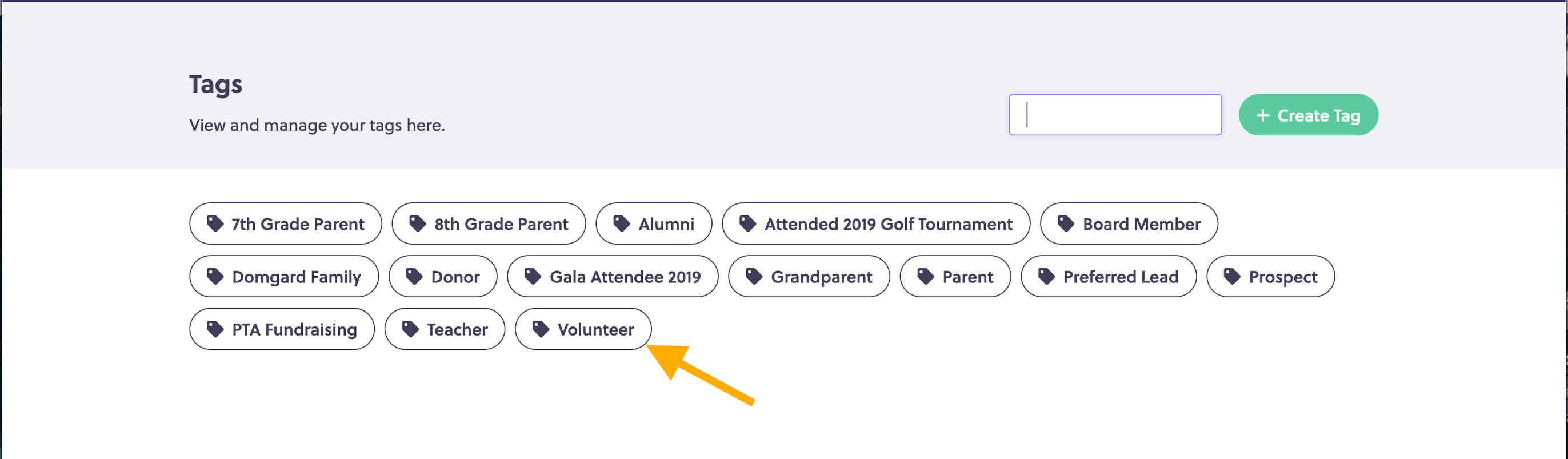Viewport: 1568px width, 459px height.
Task: Open the Parent tag
Action: coord(955,277)
